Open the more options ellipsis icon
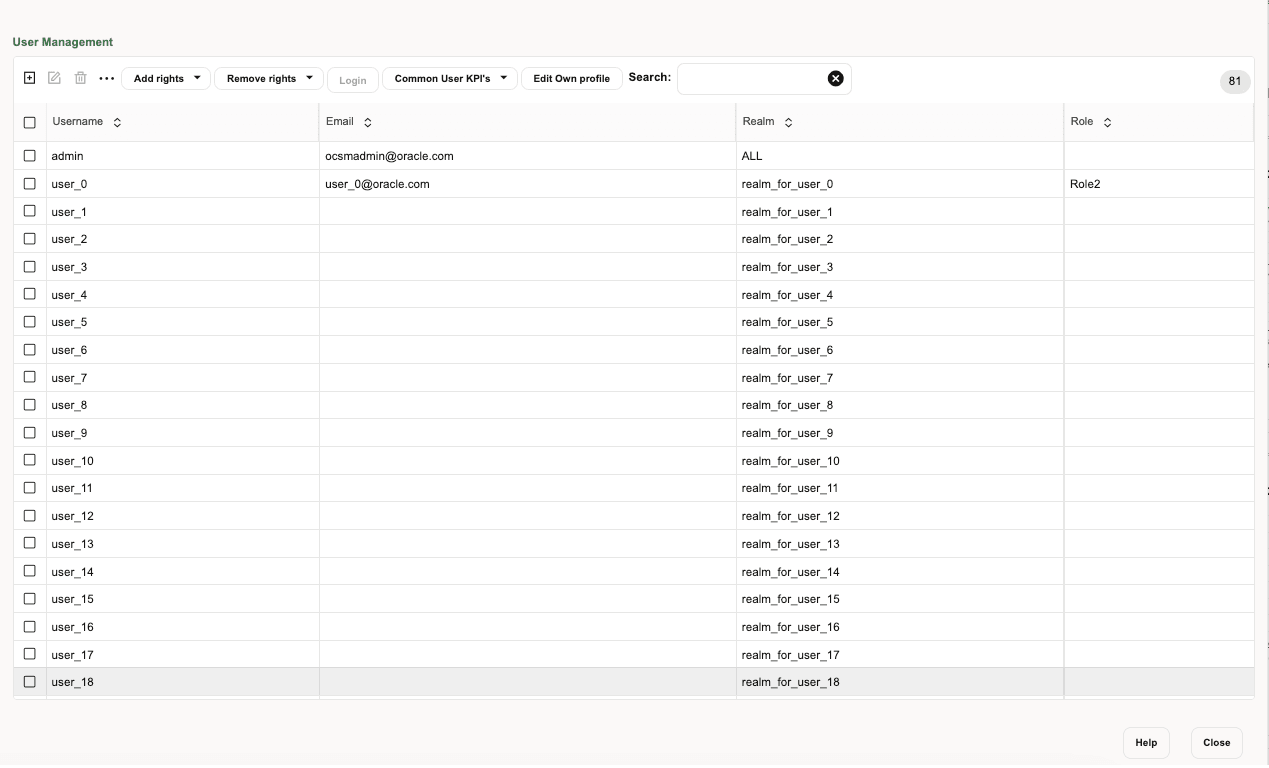The height and width of the screenshot is (768, 1269). pyautogui.click(x=107, y=77)
